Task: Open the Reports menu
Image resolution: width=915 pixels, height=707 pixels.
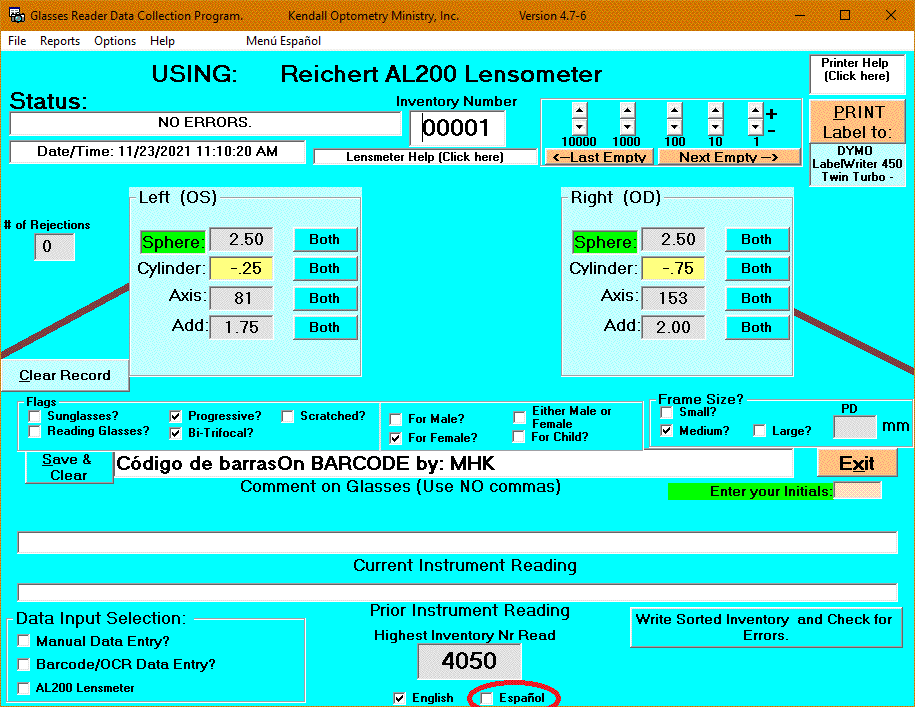Action: point(60,41)
